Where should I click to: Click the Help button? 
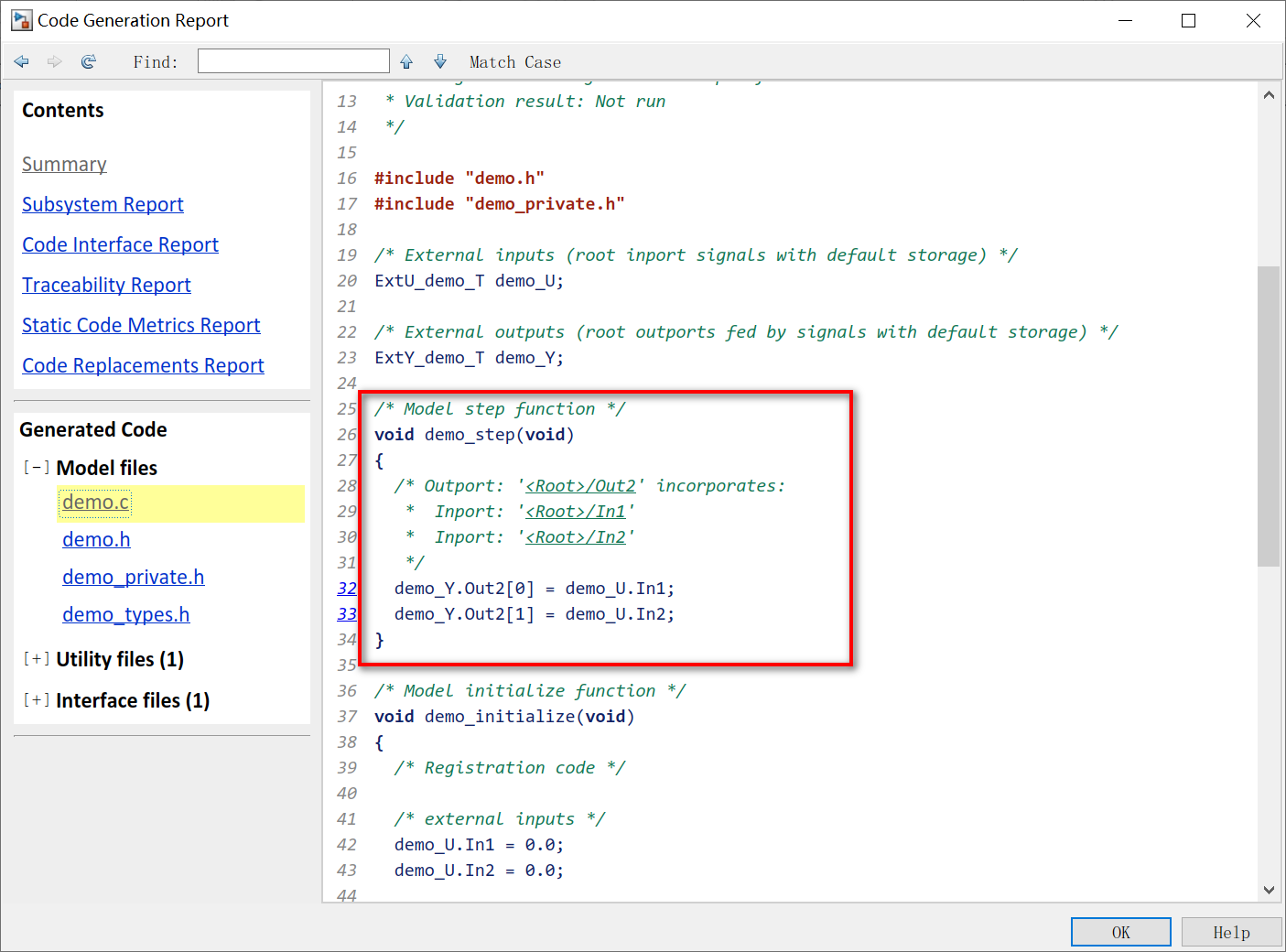1231,932
